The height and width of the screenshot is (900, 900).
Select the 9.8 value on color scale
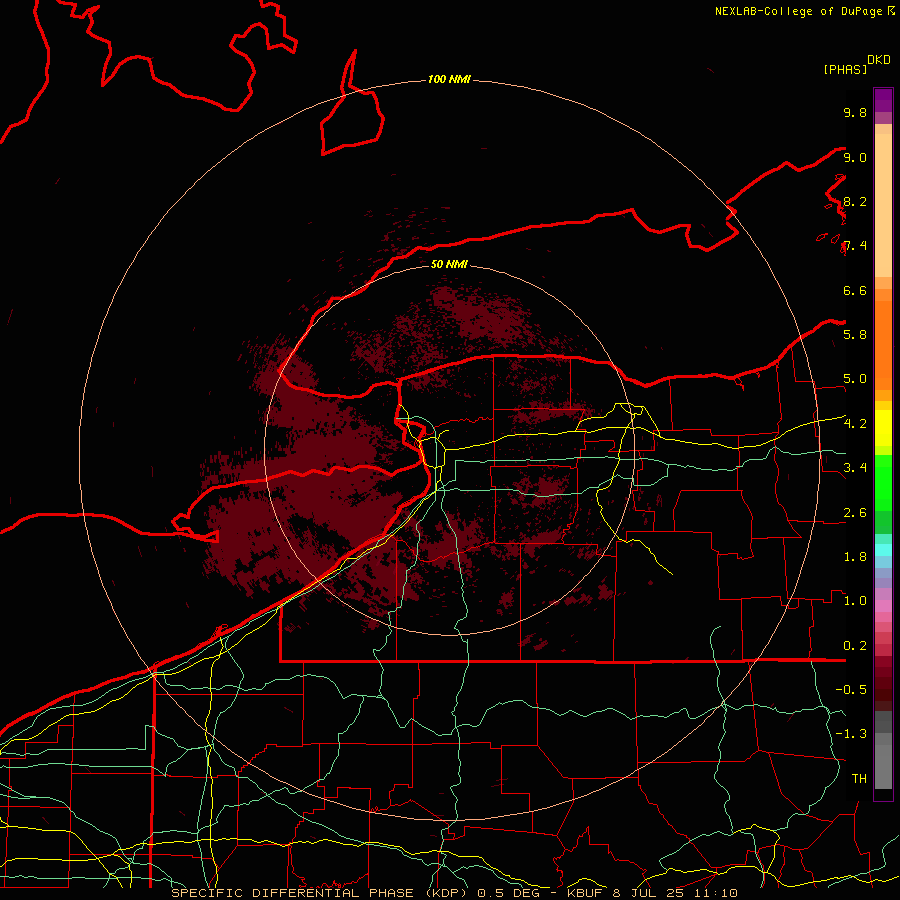pyautogui.click(x=855, y=112)
